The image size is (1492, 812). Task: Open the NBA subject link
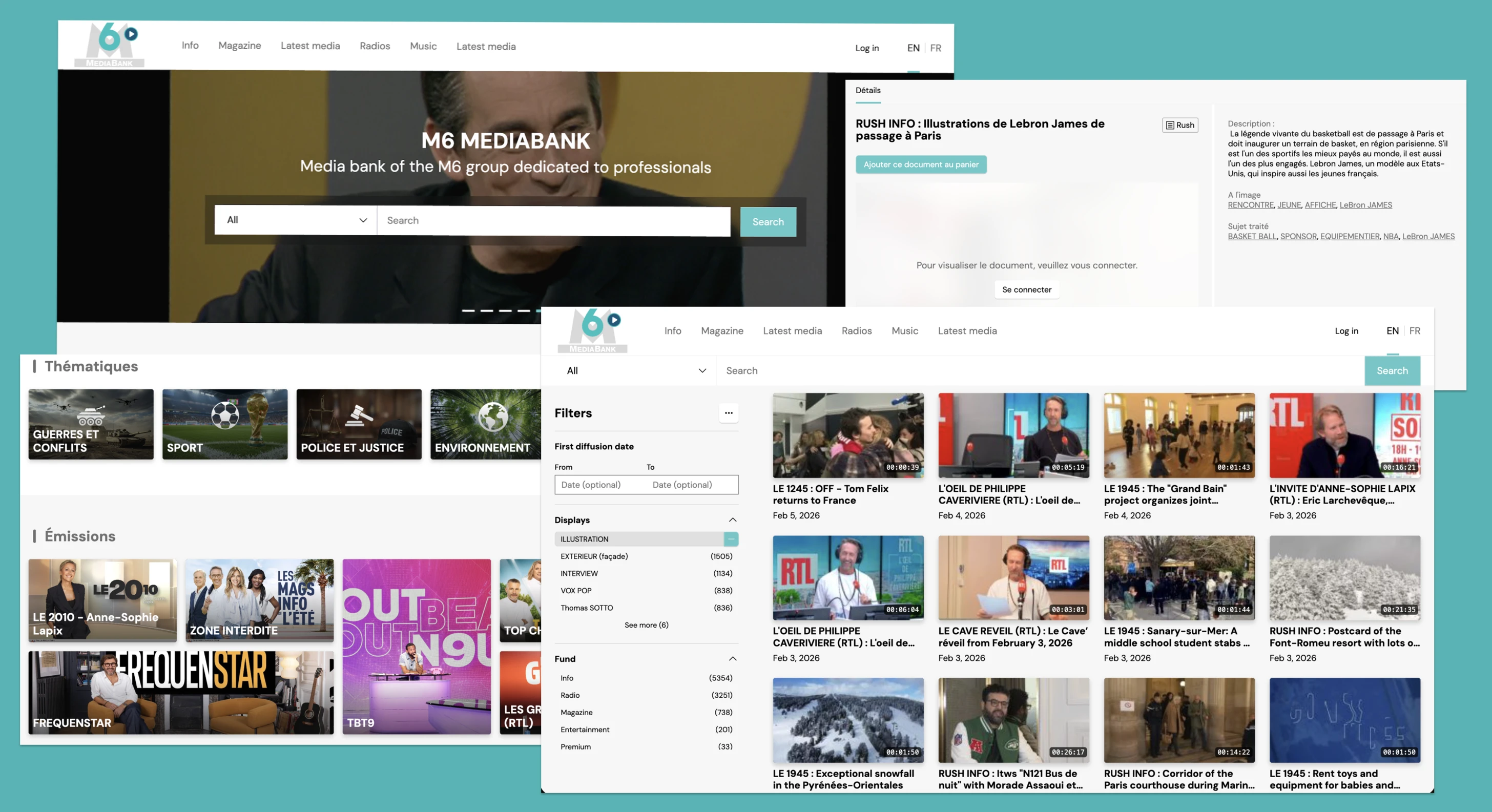(1391, 236)
